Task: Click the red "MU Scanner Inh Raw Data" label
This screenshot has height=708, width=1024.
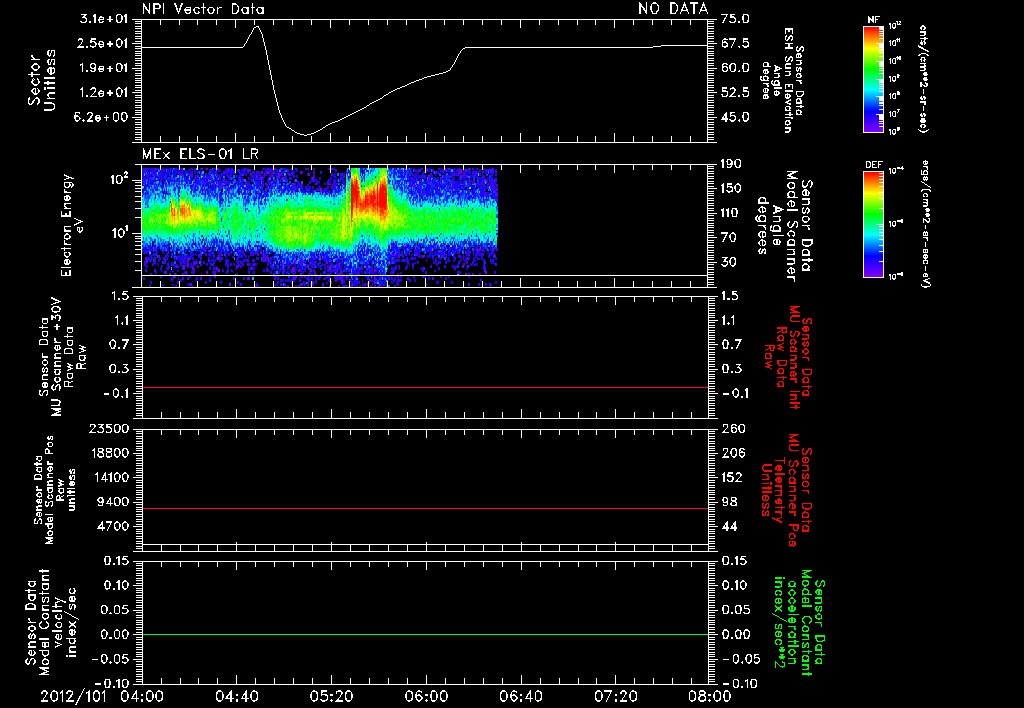Action: point(788,357)
